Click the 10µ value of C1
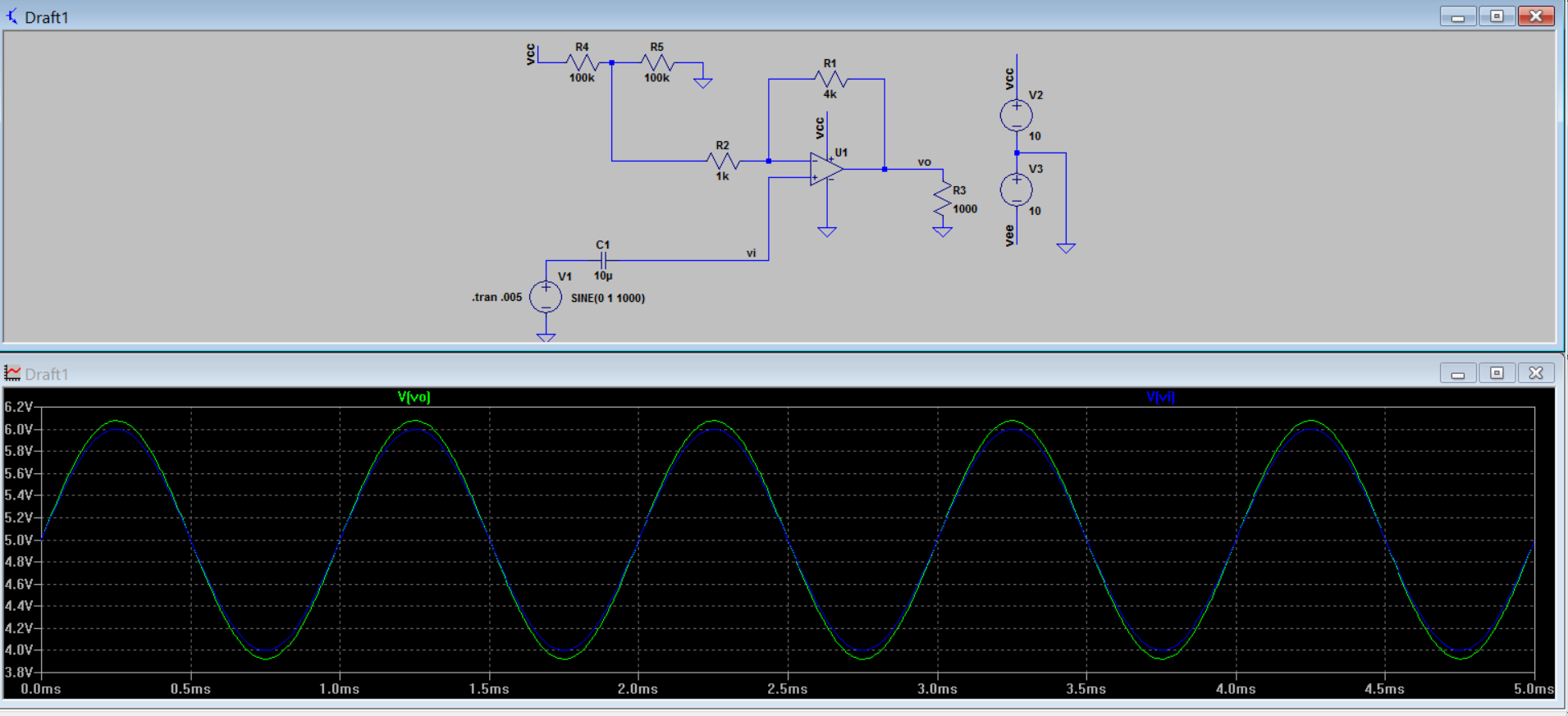Image resolution: width=1568 pixels, height=716 pixels. pos(603,276)
